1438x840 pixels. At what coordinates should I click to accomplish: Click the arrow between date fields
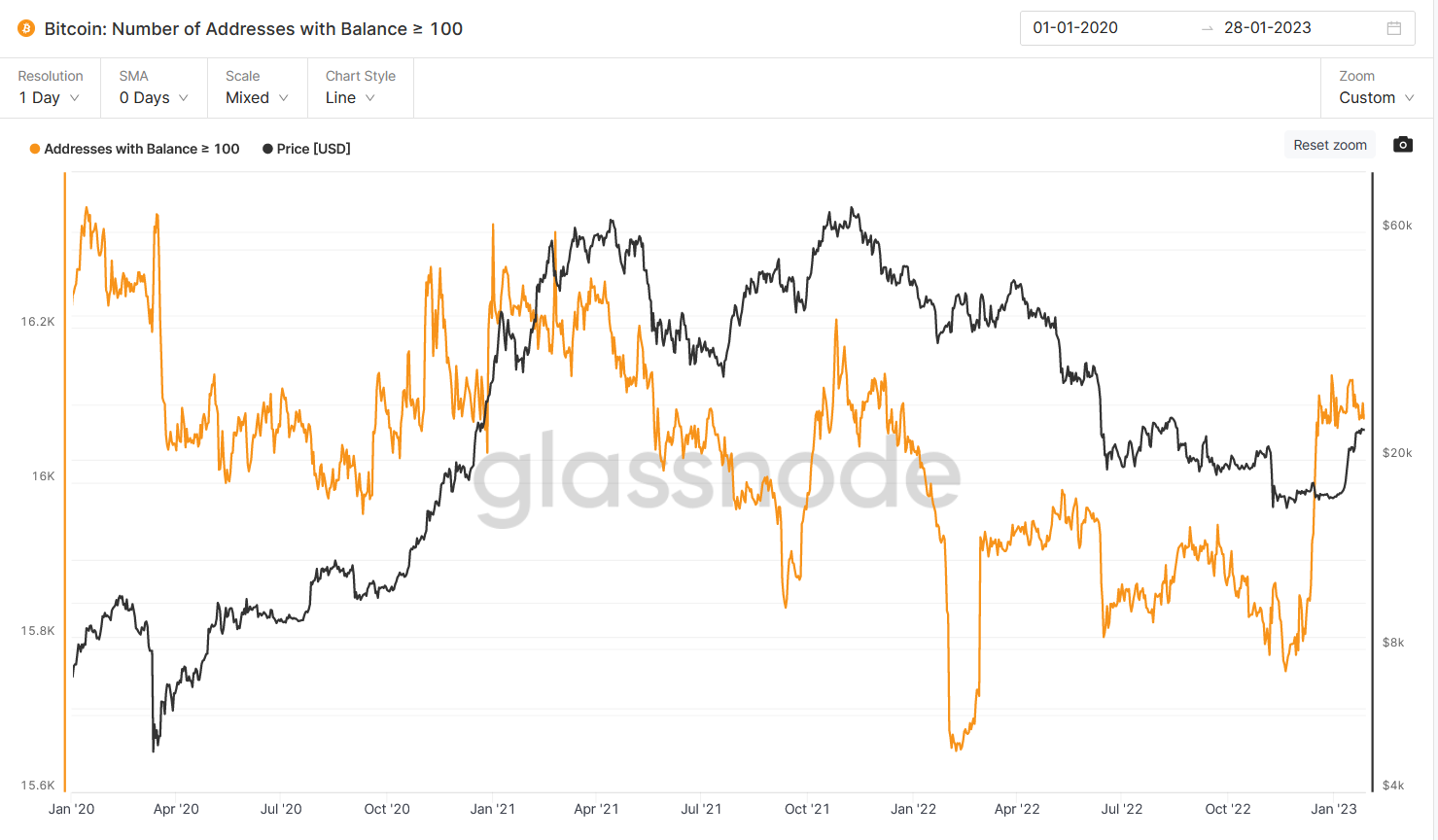[1208, 29]
